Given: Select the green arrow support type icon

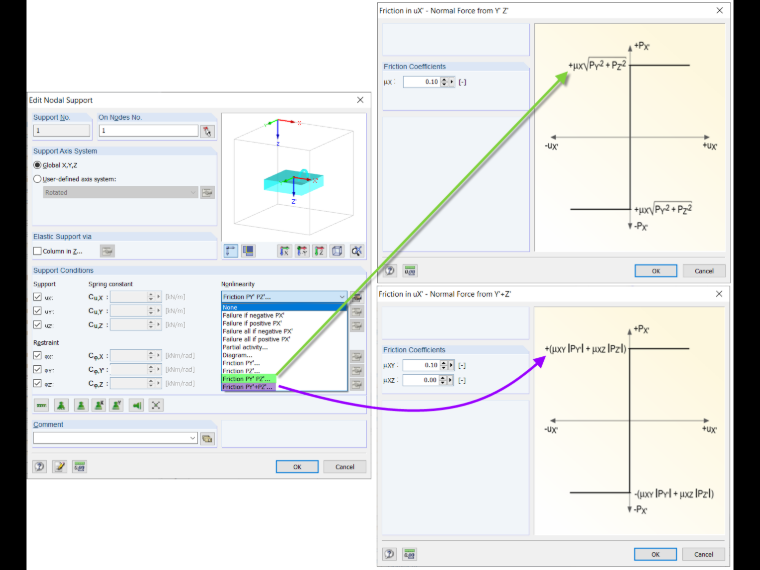Looking at the screenshot, I should pos(137,405).
